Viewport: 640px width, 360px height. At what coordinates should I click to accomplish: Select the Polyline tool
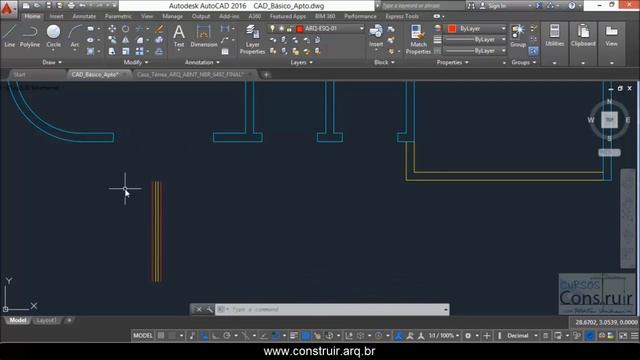click(30, 36)
